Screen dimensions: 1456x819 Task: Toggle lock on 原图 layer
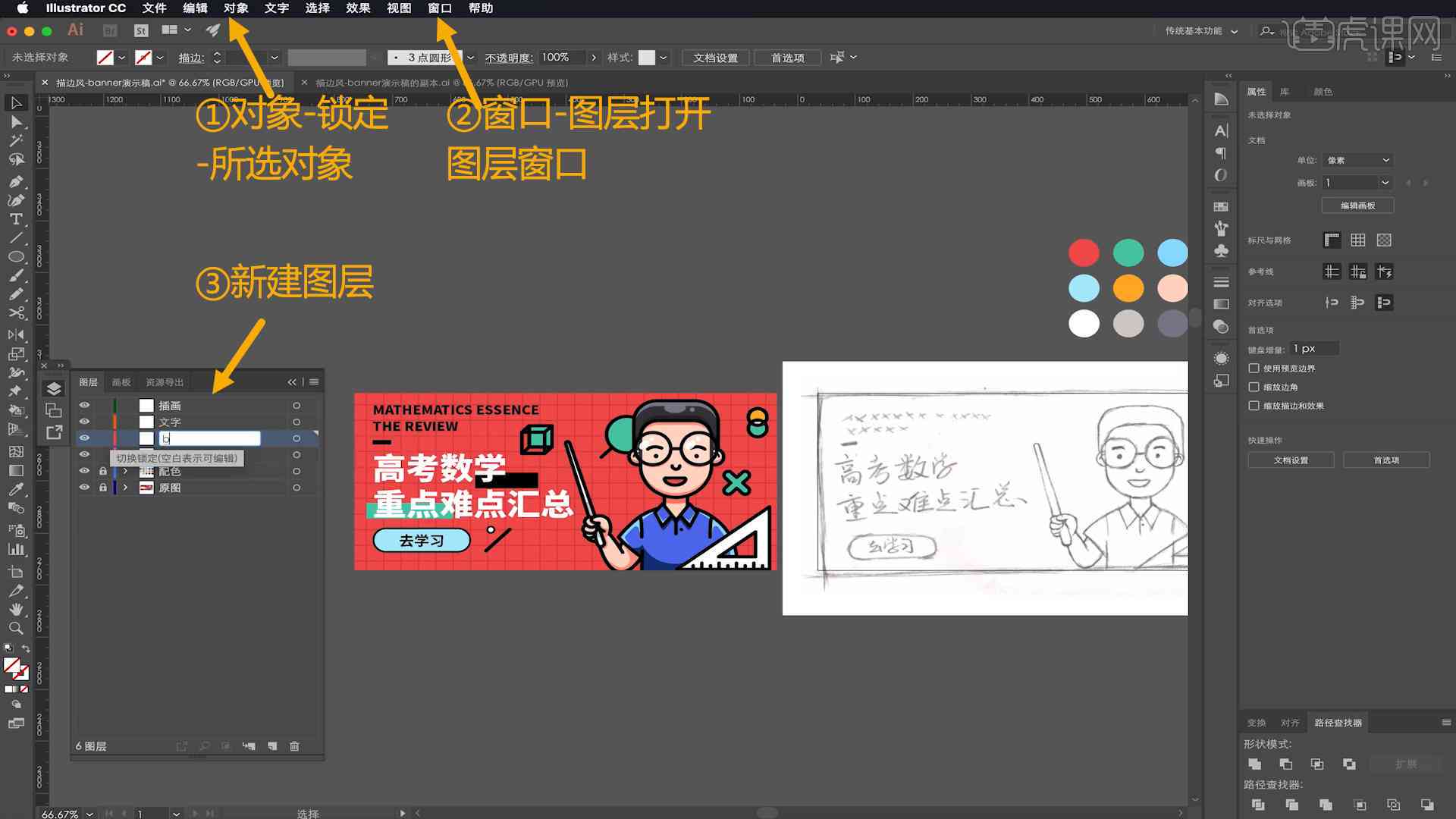[102, 487]
